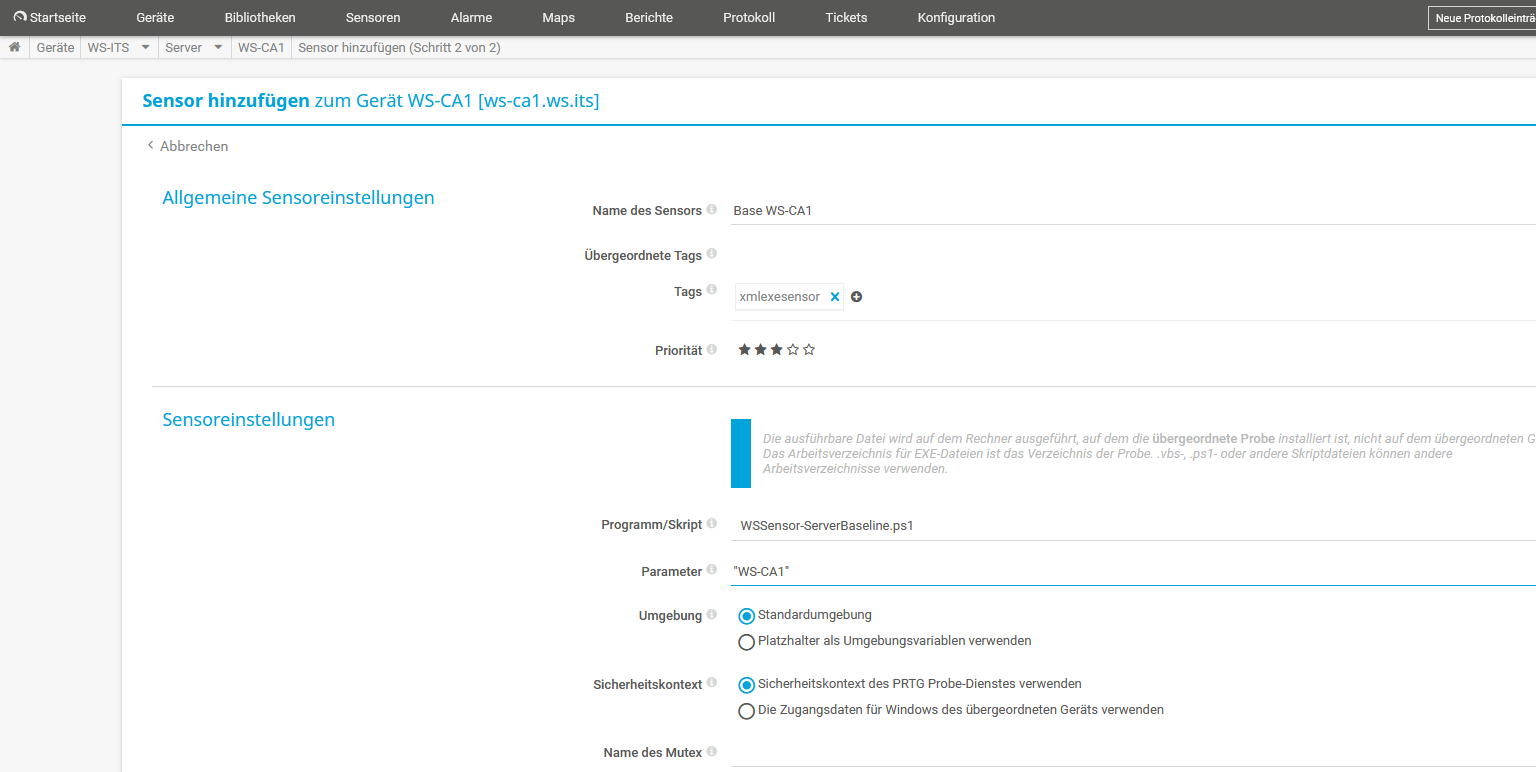Image resolution: width=1536 pixels, height=772 pixels.
Task: Show help for Übergeordnete Tags
Action: pos(712,255)
